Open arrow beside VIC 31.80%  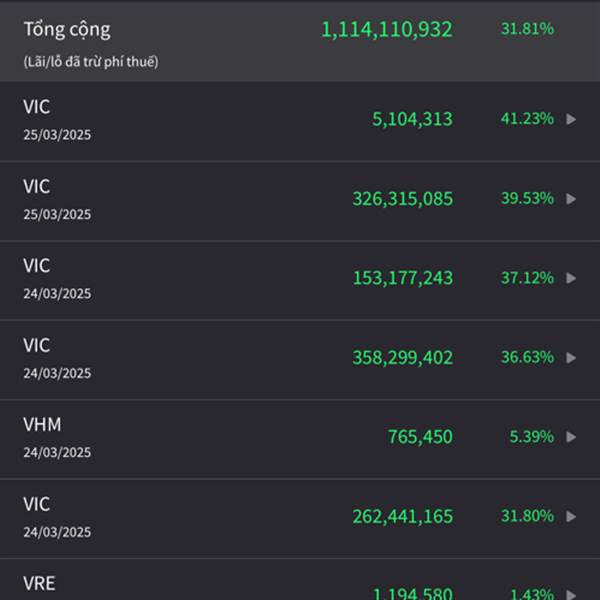pos(571,516)
